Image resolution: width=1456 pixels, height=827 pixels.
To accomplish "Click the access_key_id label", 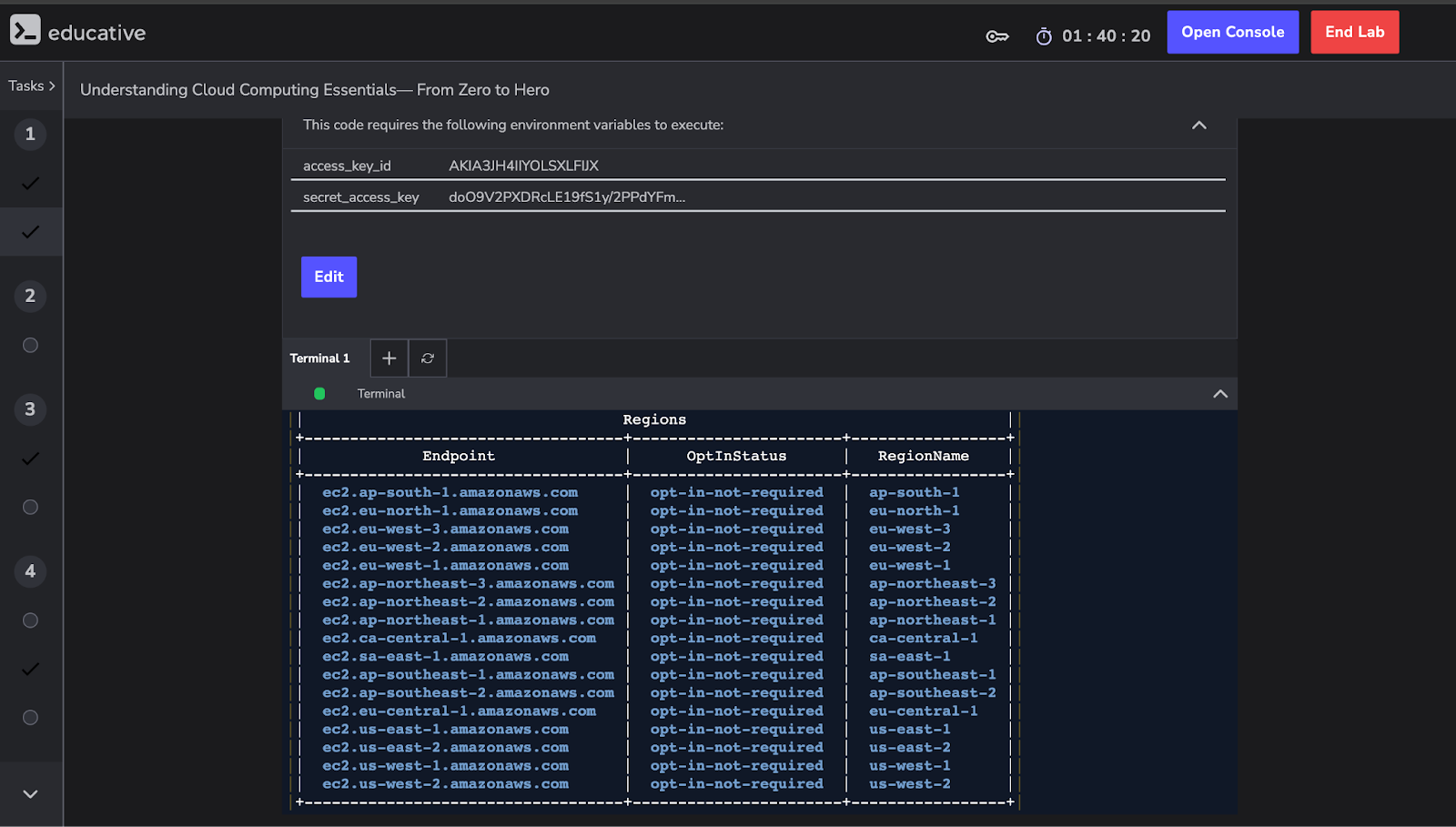I will [x=347, y=166].
